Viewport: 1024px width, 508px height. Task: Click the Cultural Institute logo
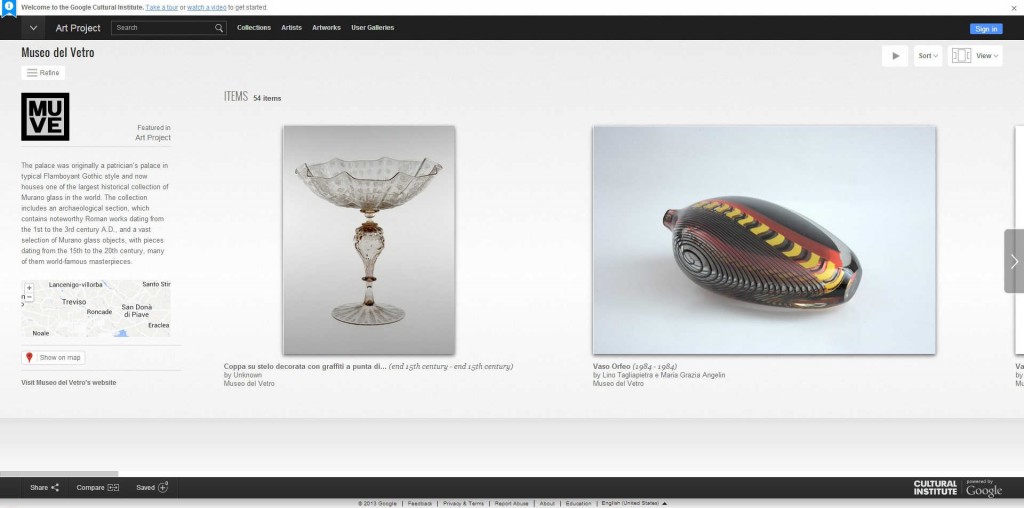pyautogui.click(x=935, y=488)
